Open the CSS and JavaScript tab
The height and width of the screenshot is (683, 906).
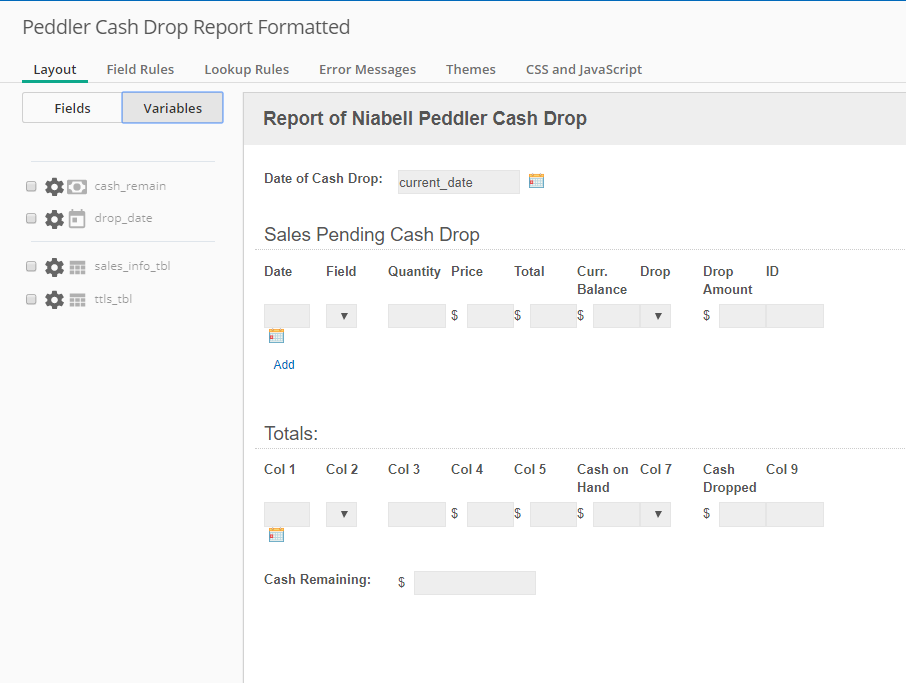584,69
